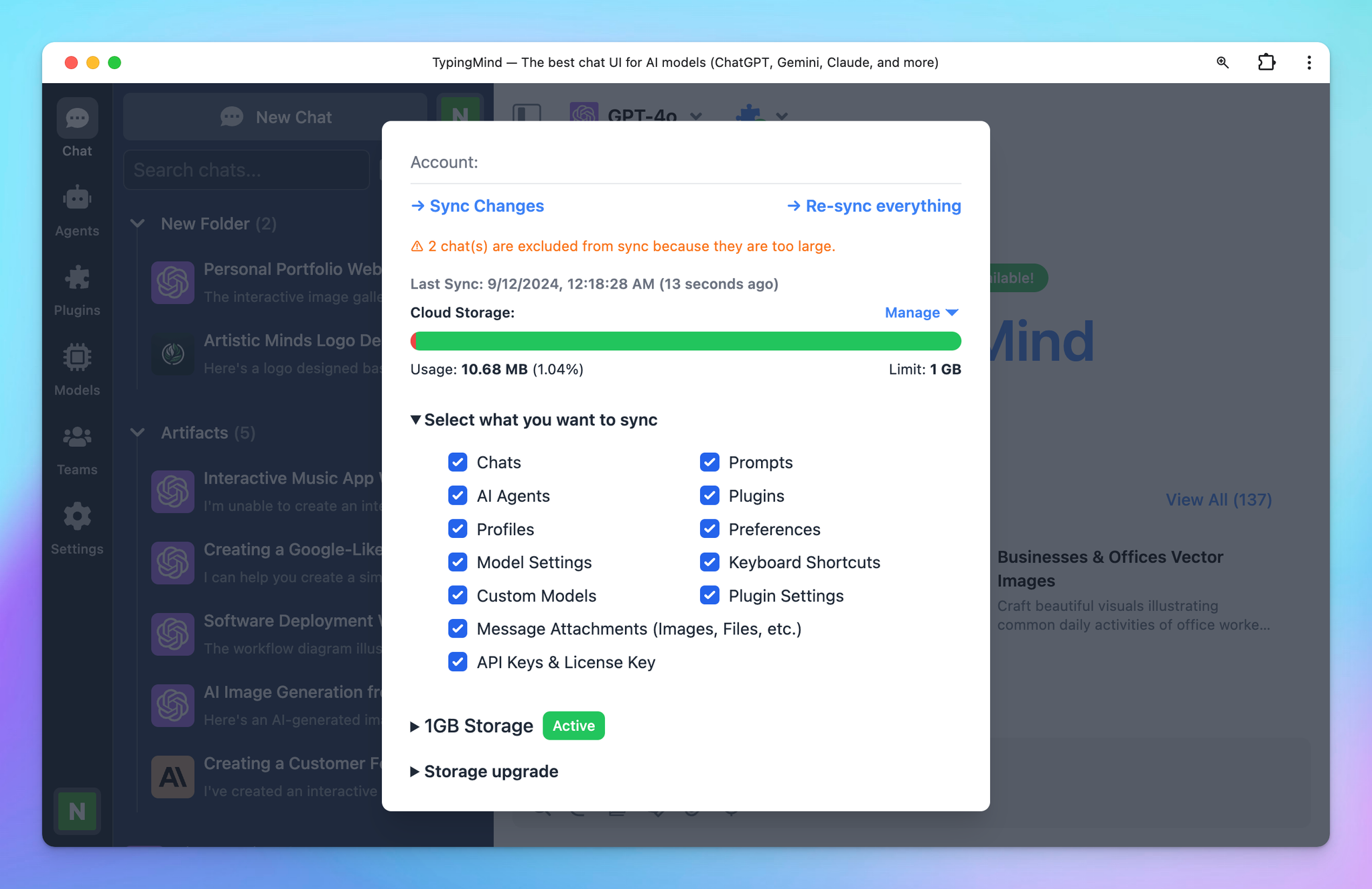Open the New Folder tree item
This screenshot has height=889, width=1372.
[140, 223]
